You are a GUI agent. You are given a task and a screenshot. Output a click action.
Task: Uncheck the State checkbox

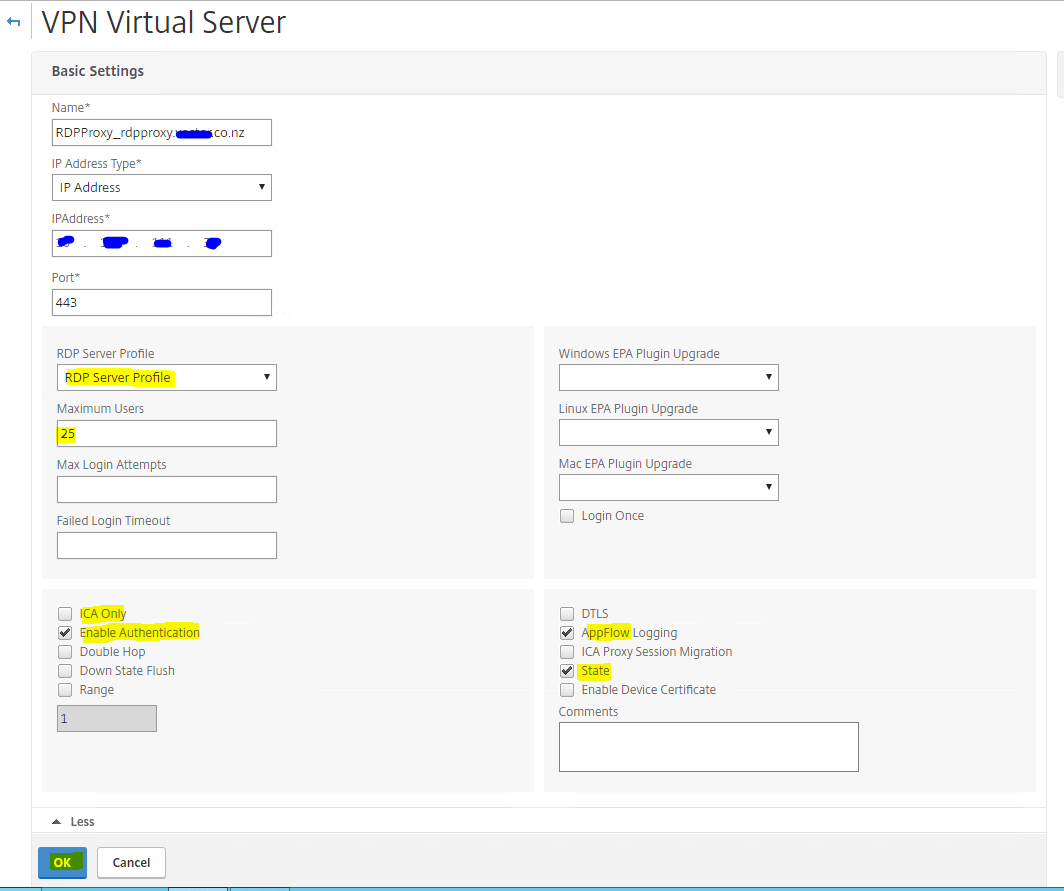[567, 670]
